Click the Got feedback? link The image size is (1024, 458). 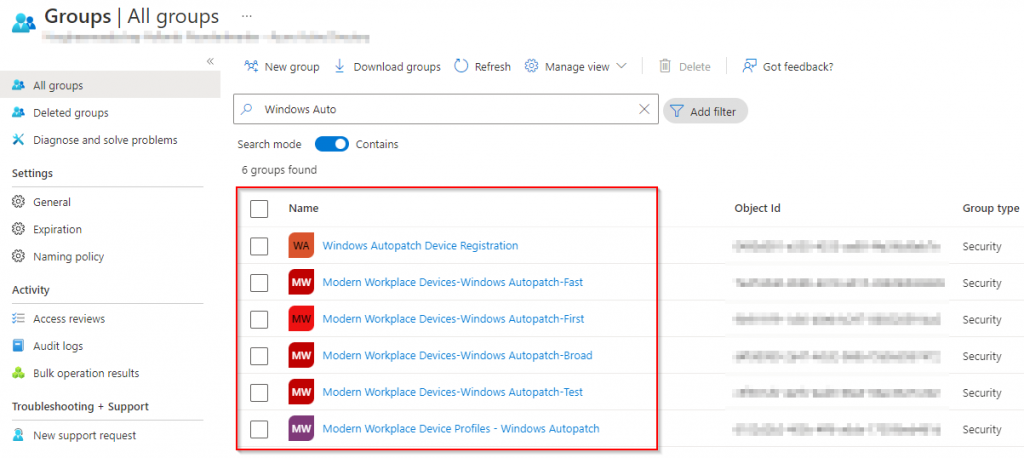tap(798, 67)
